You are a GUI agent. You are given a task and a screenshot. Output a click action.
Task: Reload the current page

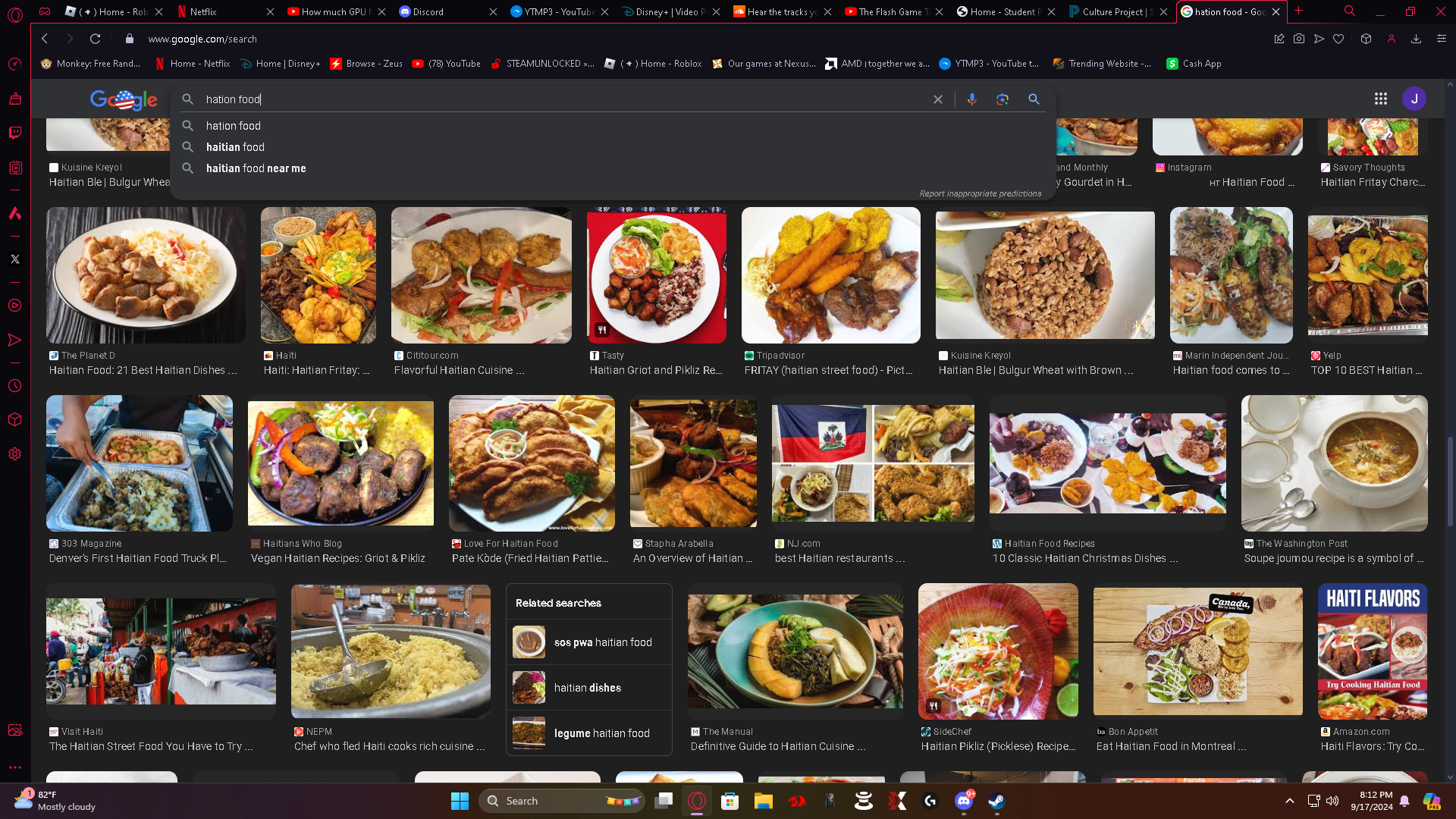click(x=95, y=39)
